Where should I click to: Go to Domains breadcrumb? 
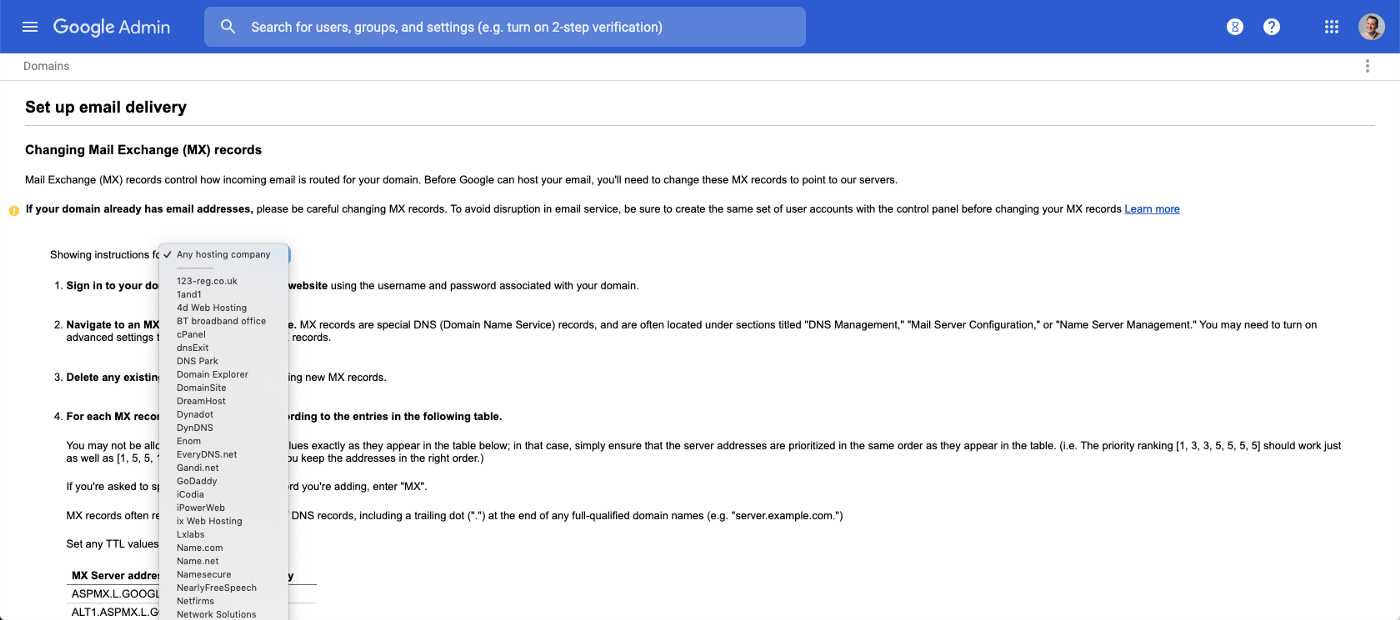point(46,66)
